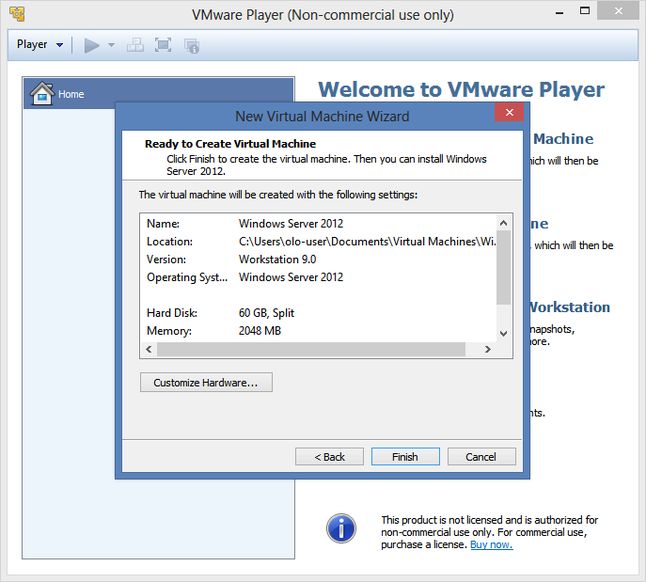The width and height of the screenshot is (646, 582).
Task: Click the Workstation heading behind the wizard
Action: tap(570, 307)
